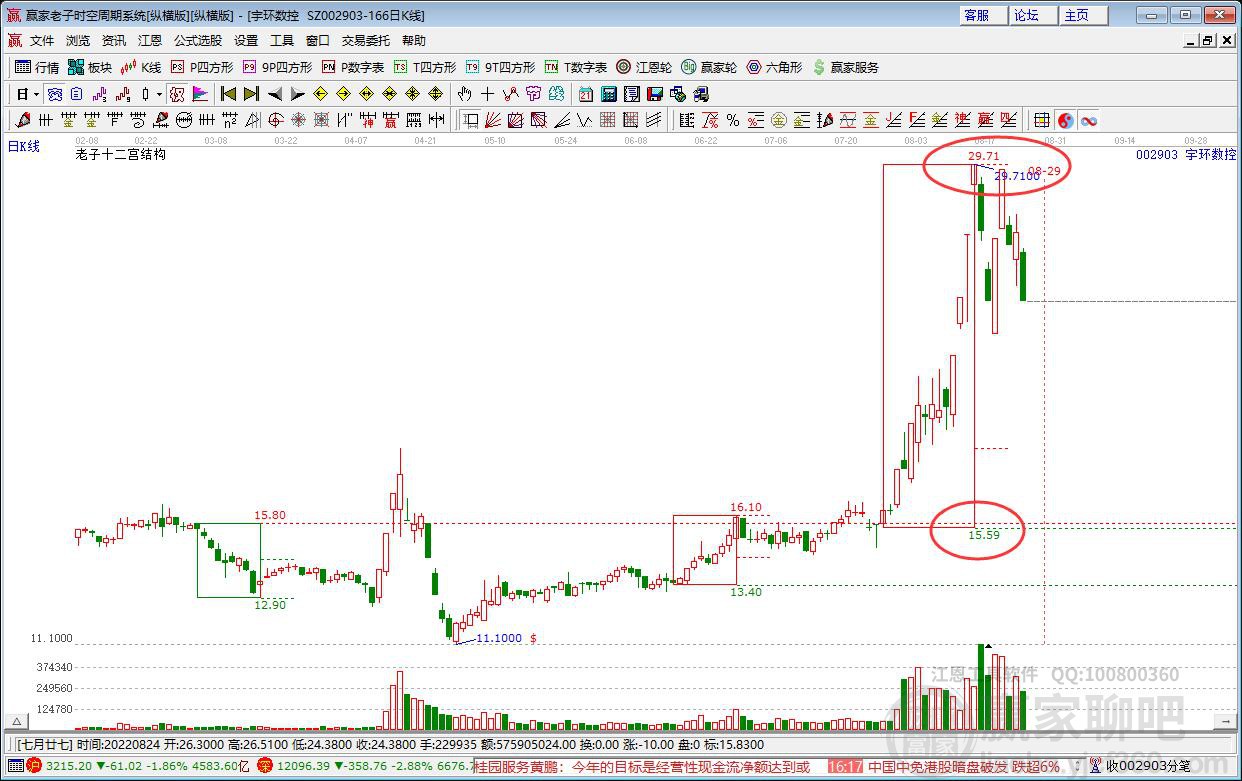This screenshot has height=781, width=1242.
Task: Click the 15.59 price label
Action: point(984,536)
